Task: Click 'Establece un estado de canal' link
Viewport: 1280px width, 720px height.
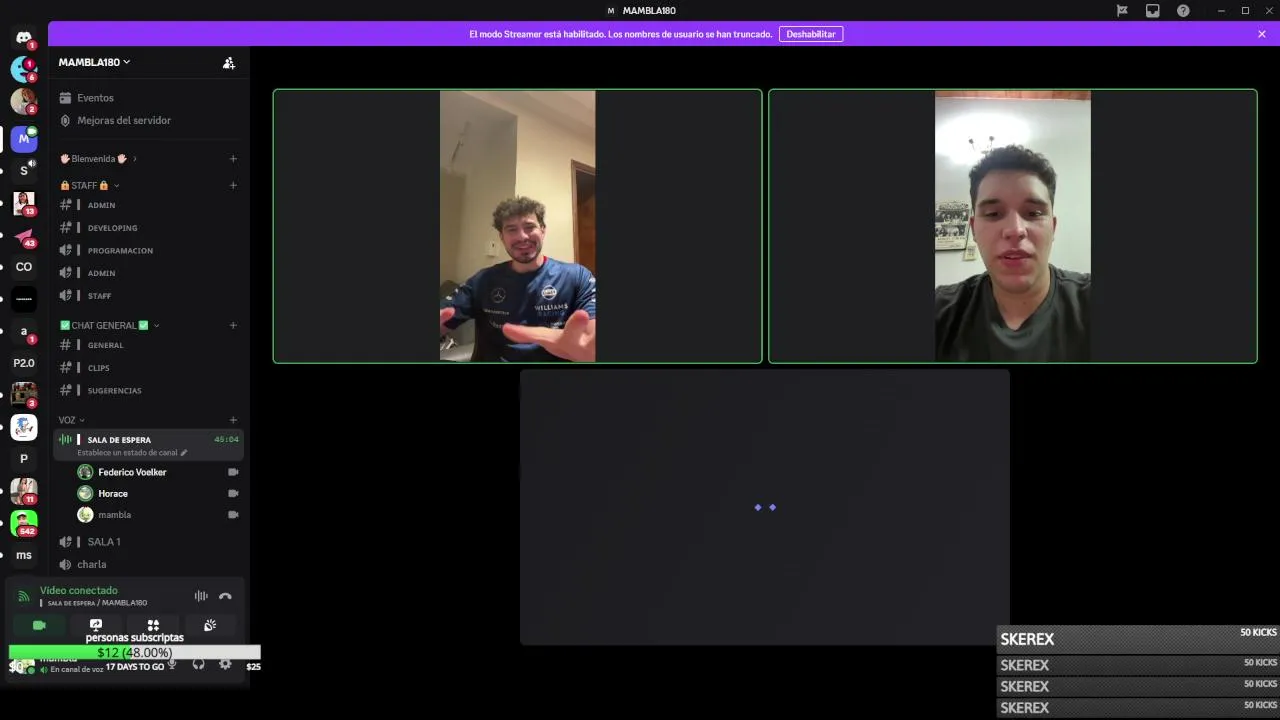Action: 127,453
